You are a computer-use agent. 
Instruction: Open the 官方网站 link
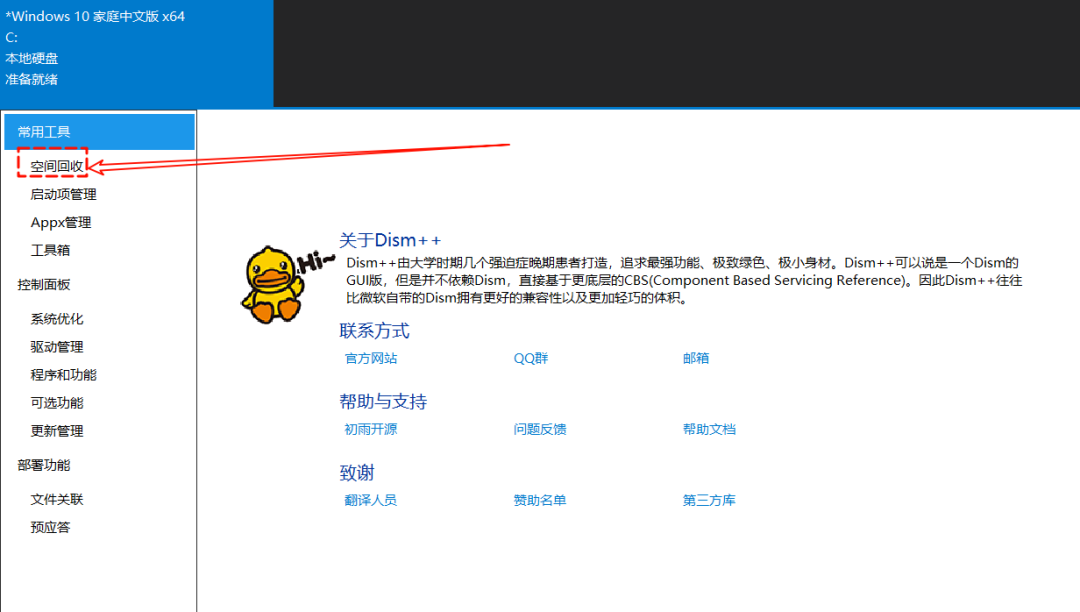coord(371,358)
